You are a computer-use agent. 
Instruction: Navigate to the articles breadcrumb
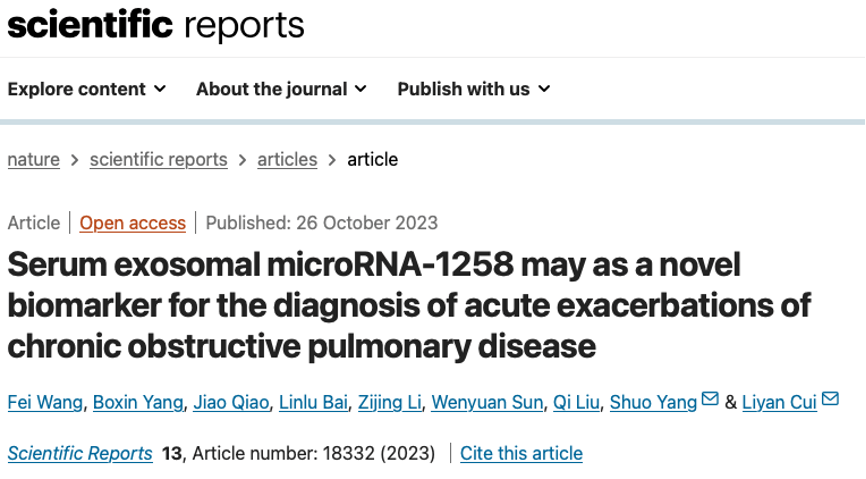287,159
